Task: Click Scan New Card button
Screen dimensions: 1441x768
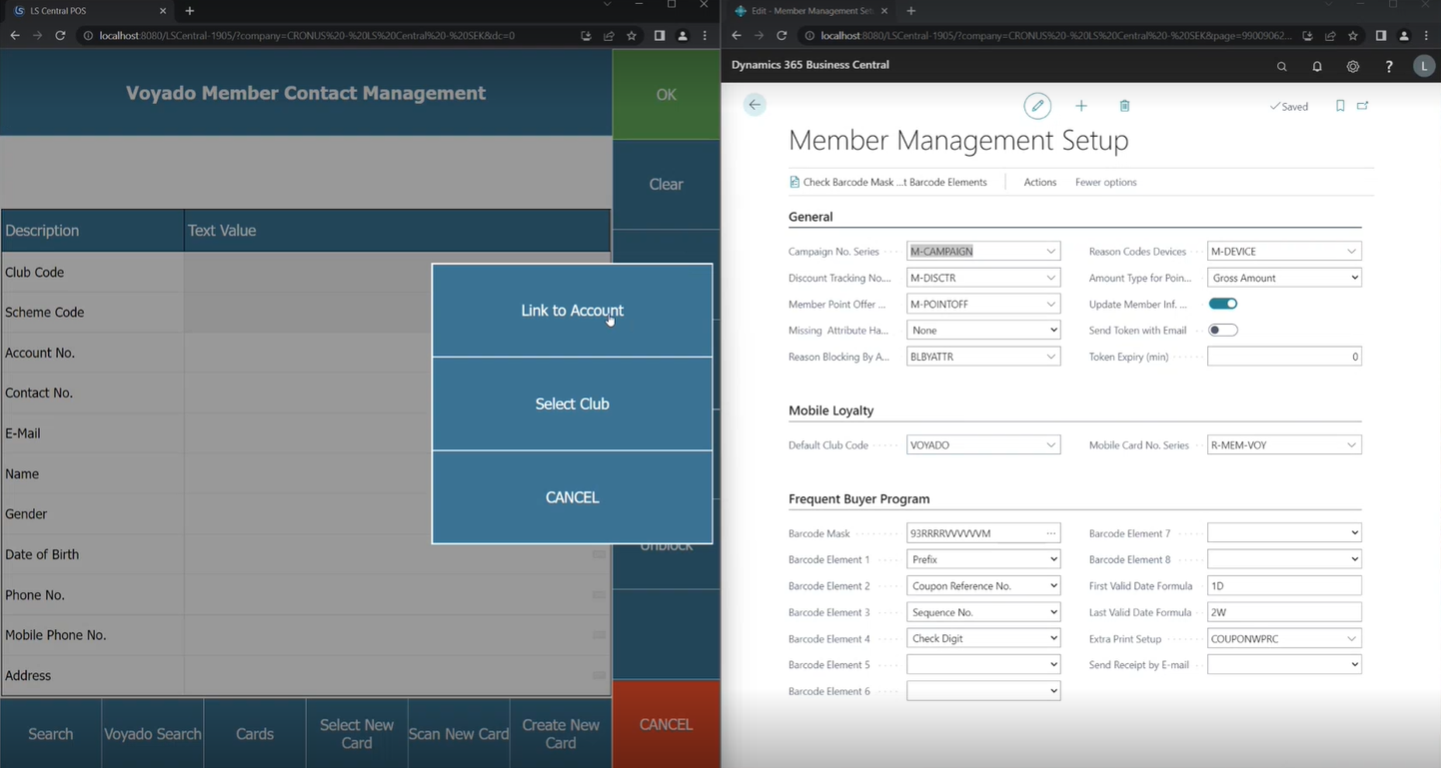Action: click(x=459, y=734)
